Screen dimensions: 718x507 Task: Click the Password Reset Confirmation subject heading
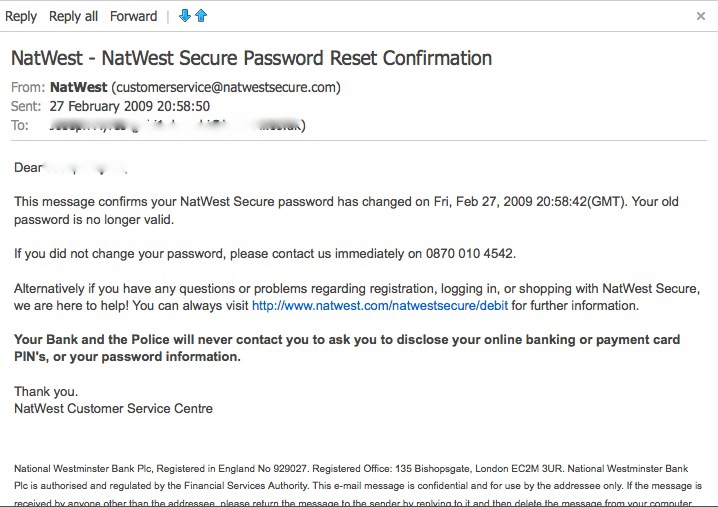point(251,58)
